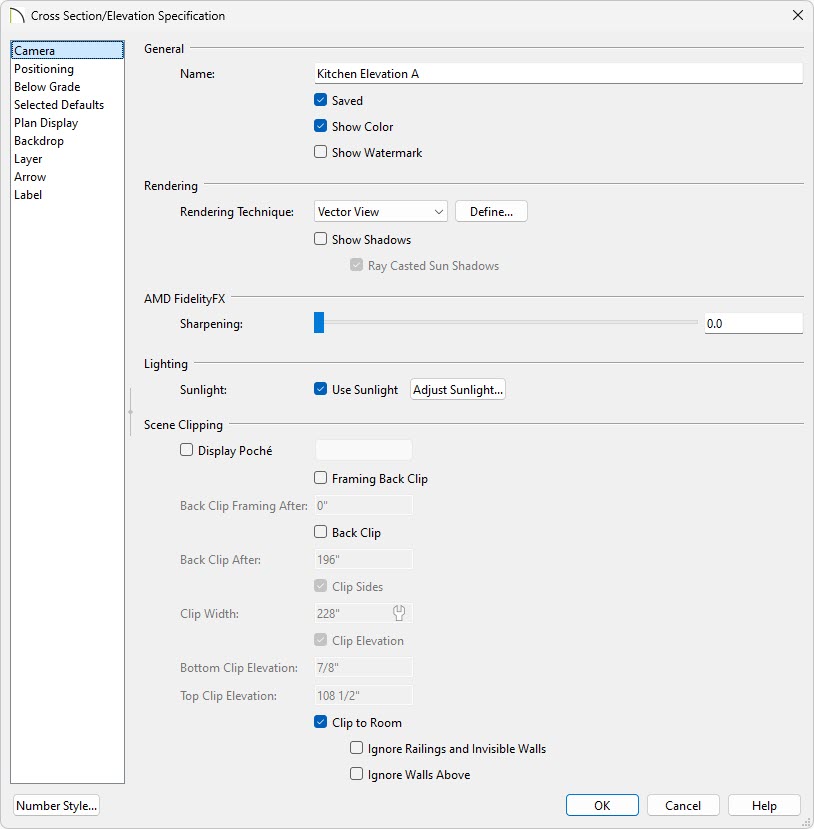Uncheck Clip to Room
The width and height of the screenshot is (814, 829).
point(320,722)
